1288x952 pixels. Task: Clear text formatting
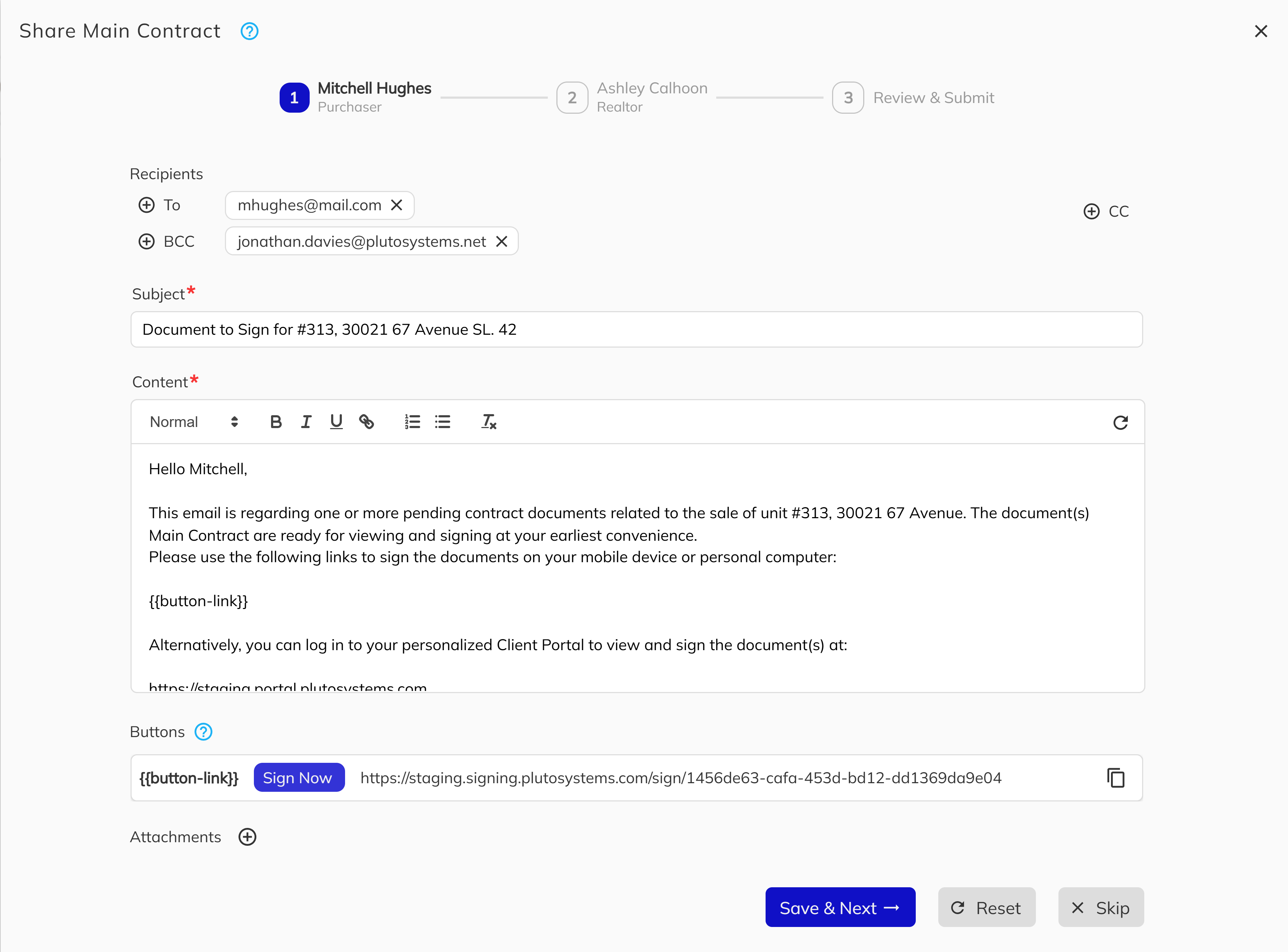click(489, 422)
